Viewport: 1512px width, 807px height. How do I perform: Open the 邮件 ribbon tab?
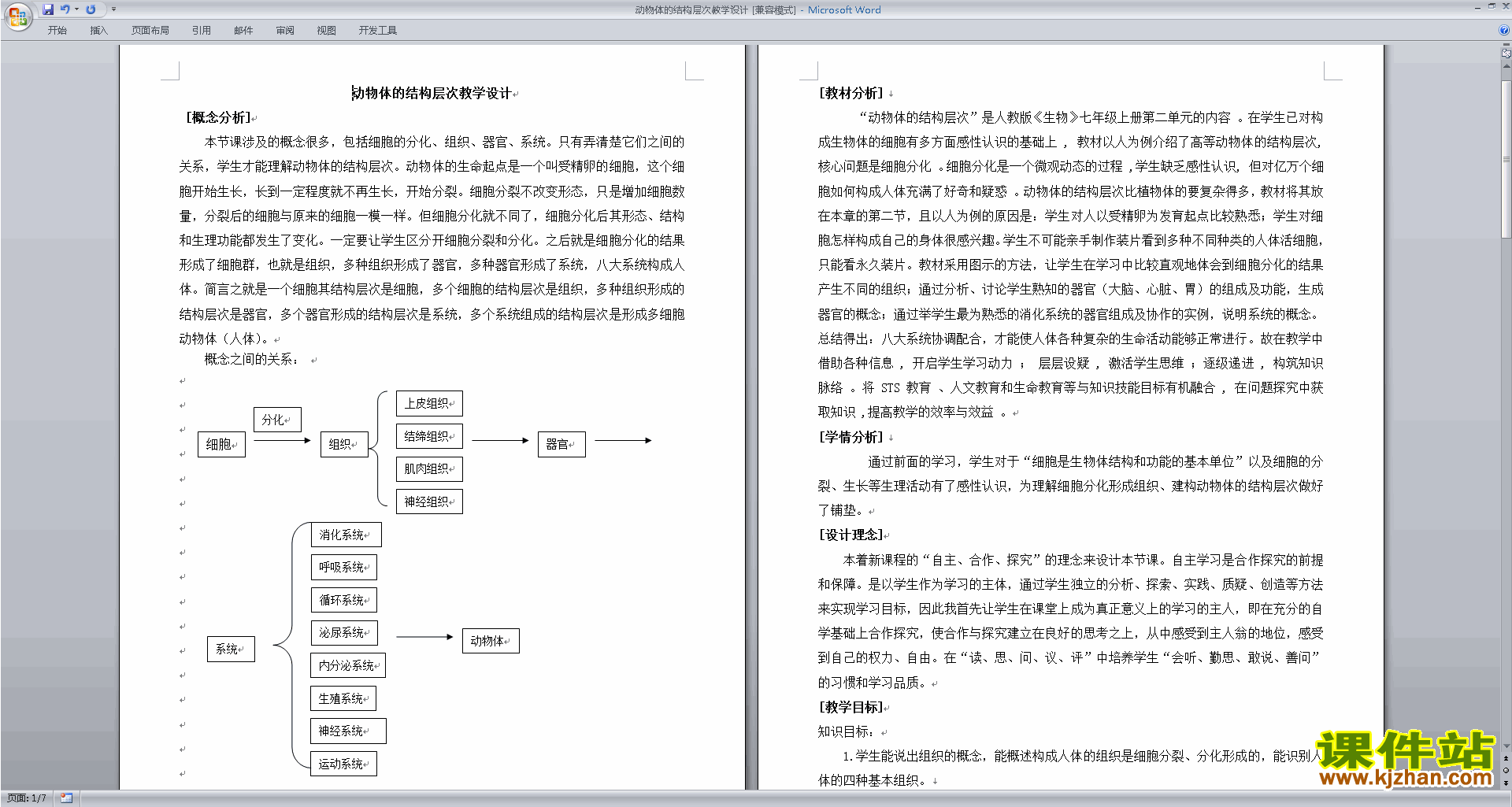(x=243, y=31)
